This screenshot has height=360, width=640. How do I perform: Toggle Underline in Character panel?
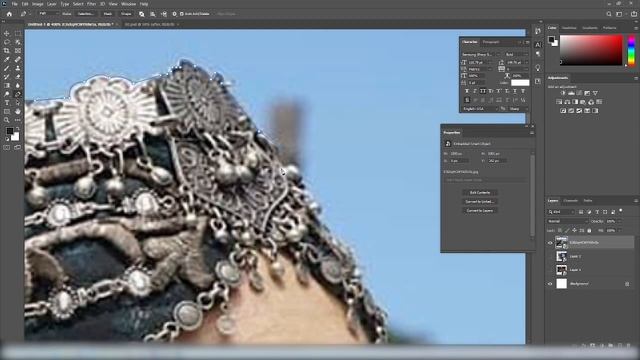pyautogui.click(x=515, y=91)
